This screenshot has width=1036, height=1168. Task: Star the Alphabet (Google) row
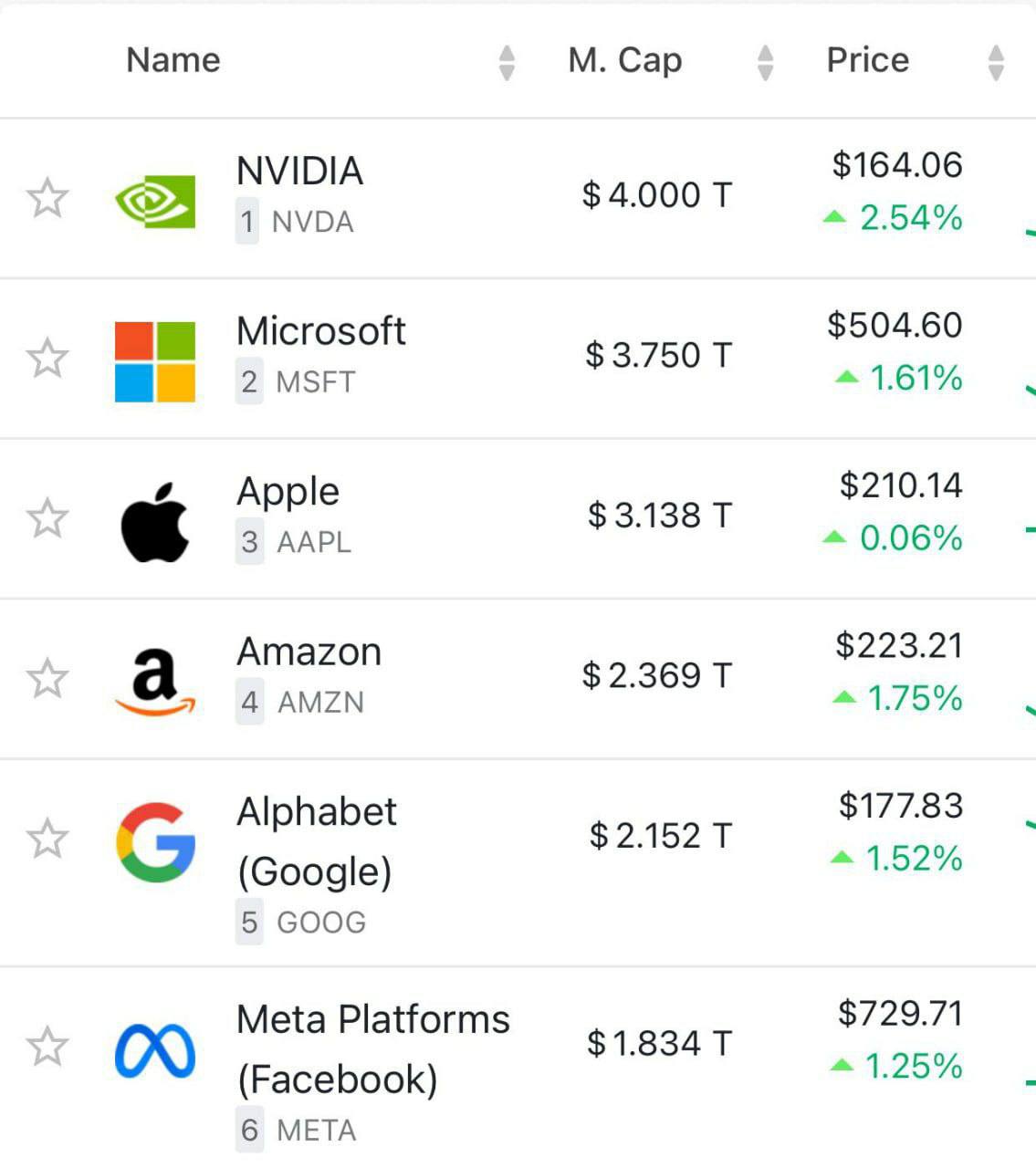click(x=47, y=839)
